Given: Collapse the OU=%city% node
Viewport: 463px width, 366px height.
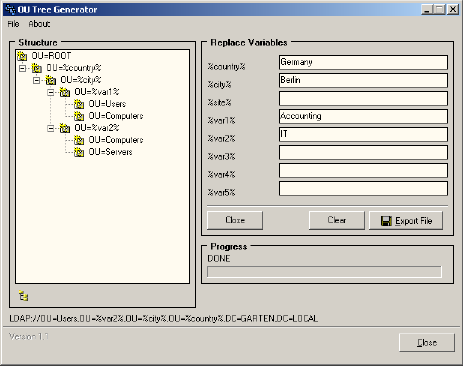Looking at the screenshot, I should (x=37, y=80).
